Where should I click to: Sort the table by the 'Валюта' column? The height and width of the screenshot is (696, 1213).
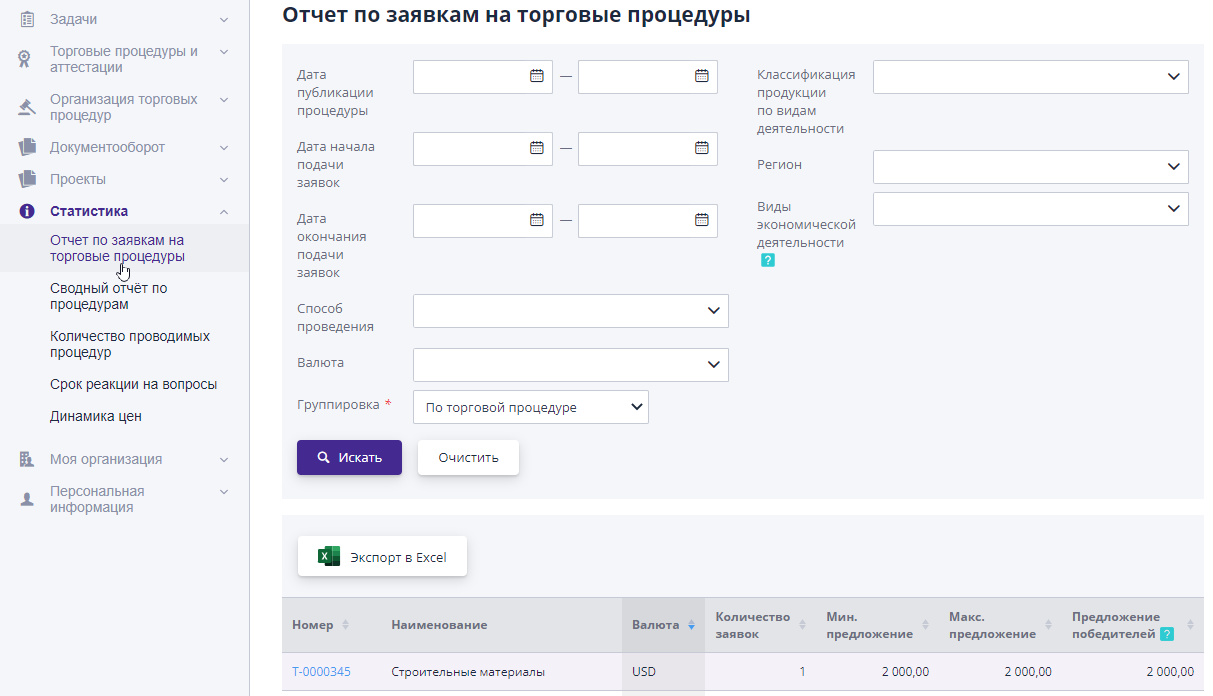tap(691, 623)
